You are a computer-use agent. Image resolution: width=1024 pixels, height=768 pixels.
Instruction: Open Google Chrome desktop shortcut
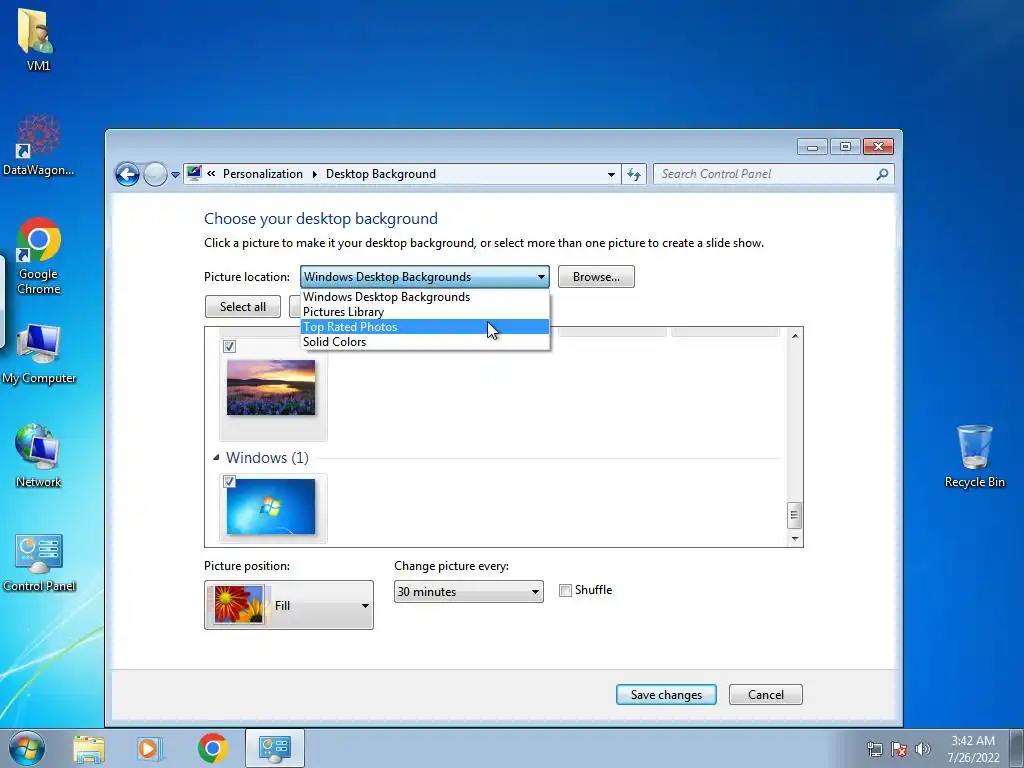pyautogui.click(x=38, y=256)
